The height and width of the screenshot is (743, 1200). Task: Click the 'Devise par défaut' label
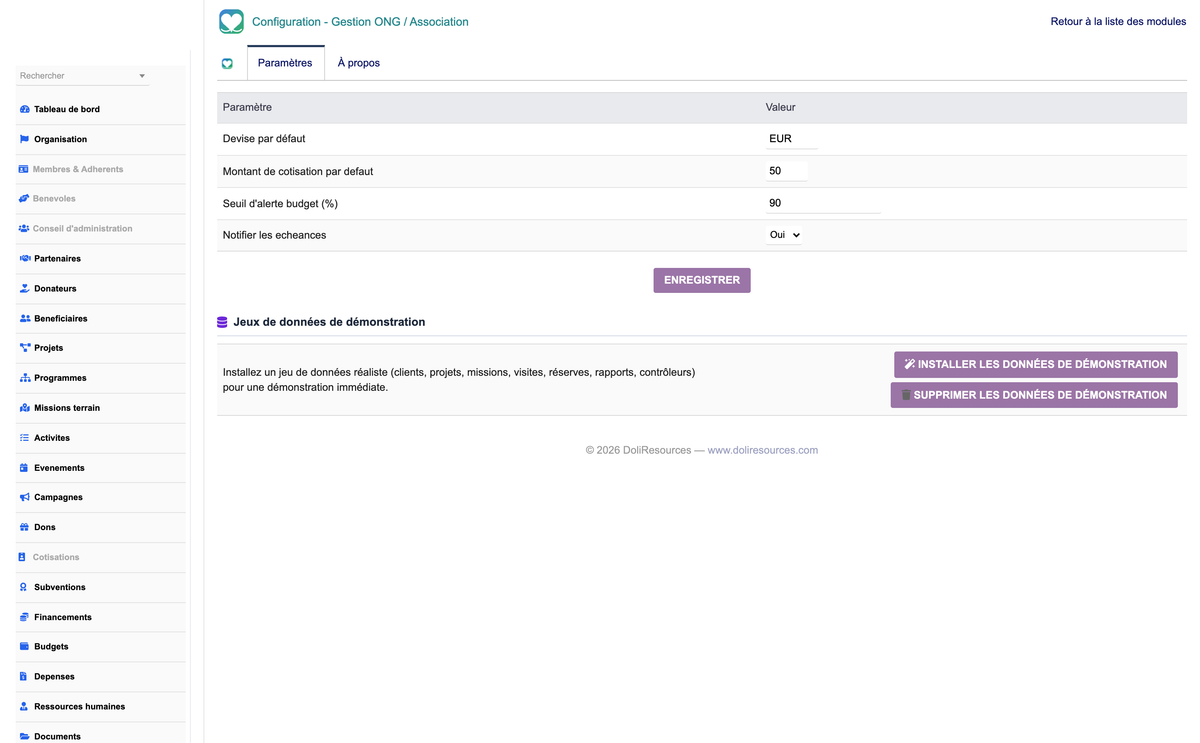264,139
